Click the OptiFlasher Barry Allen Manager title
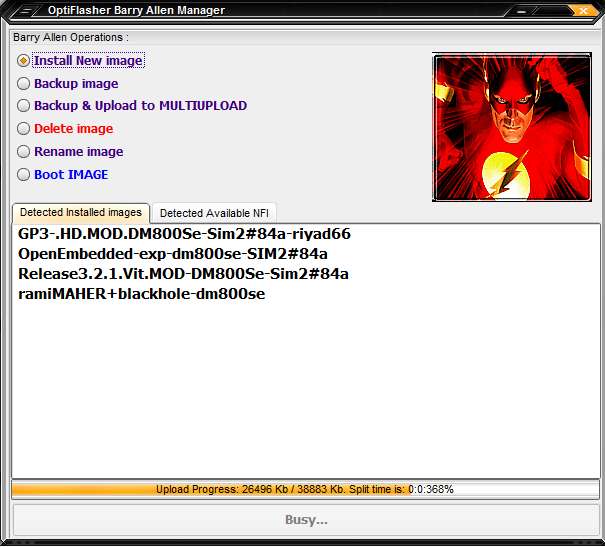The width and height of the screenshot is (605, 547). [136, 10]
